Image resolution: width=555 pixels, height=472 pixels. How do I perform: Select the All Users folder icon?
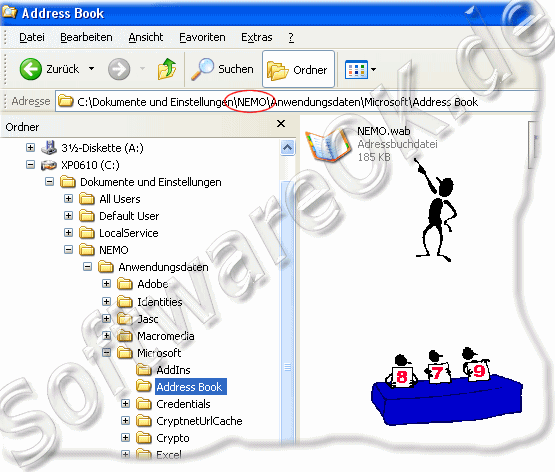coord(87,199)
